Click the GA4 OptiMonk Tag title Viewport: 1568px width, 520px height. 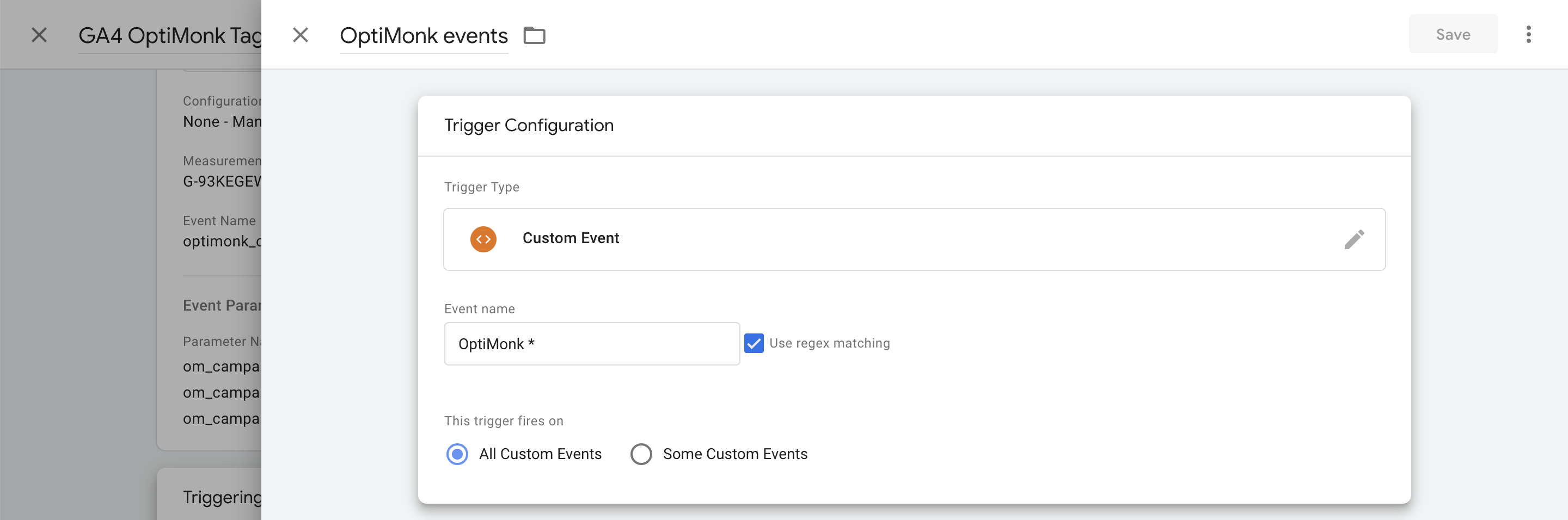point(170,35)
